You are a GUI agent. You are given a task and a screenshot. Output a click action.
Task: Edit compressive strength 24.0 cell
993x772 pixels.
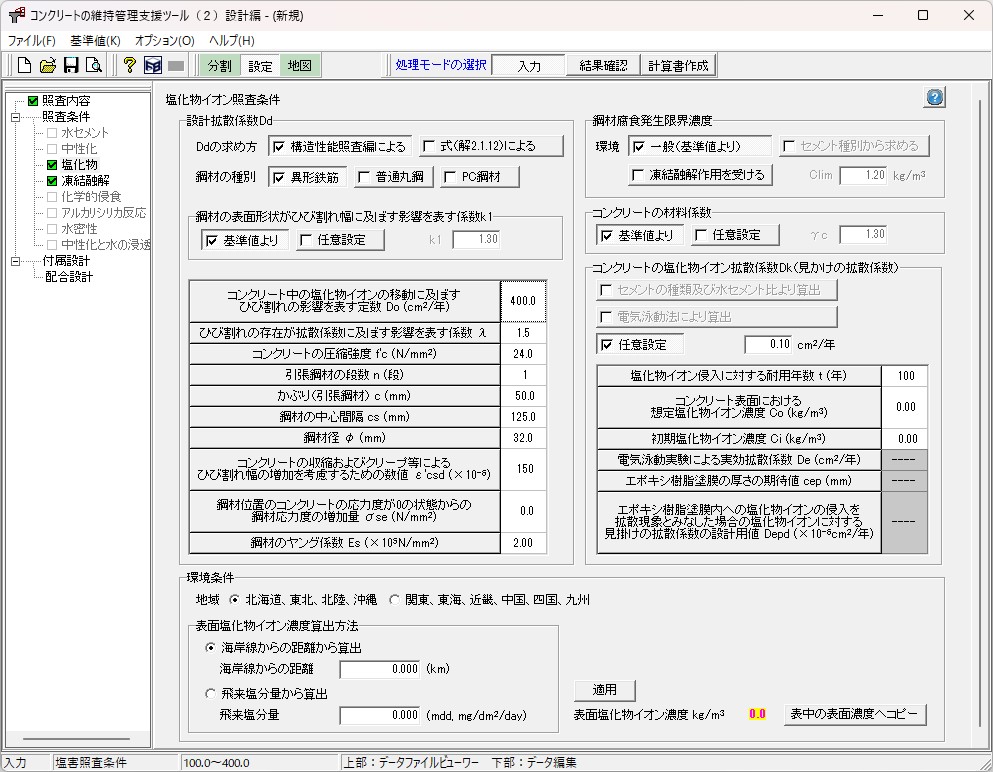[x=523, y=354]
